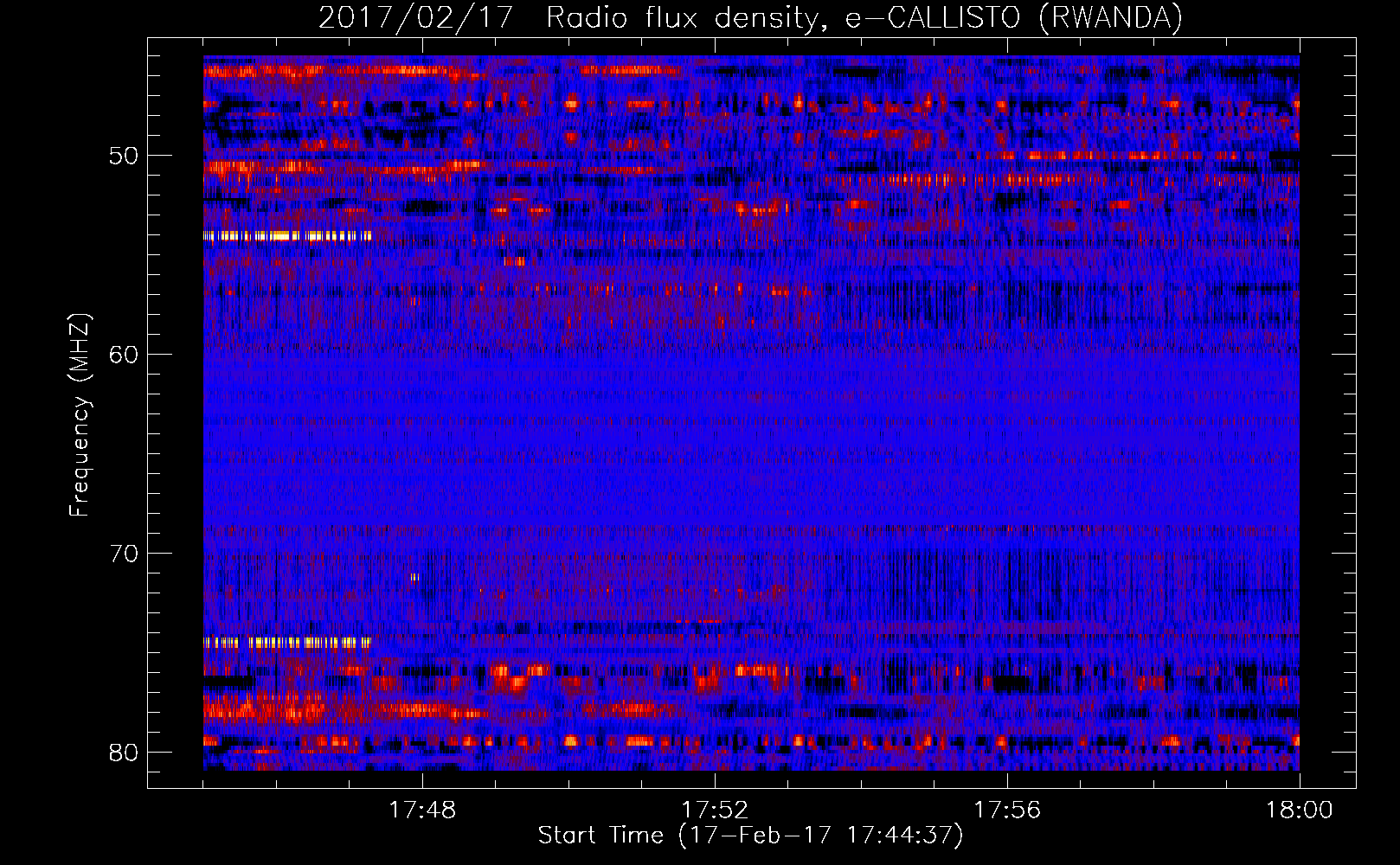Click the "17:52" time tick label
Screen dimensions: 1400x865
pyautogui.click(x=715, y=811)
